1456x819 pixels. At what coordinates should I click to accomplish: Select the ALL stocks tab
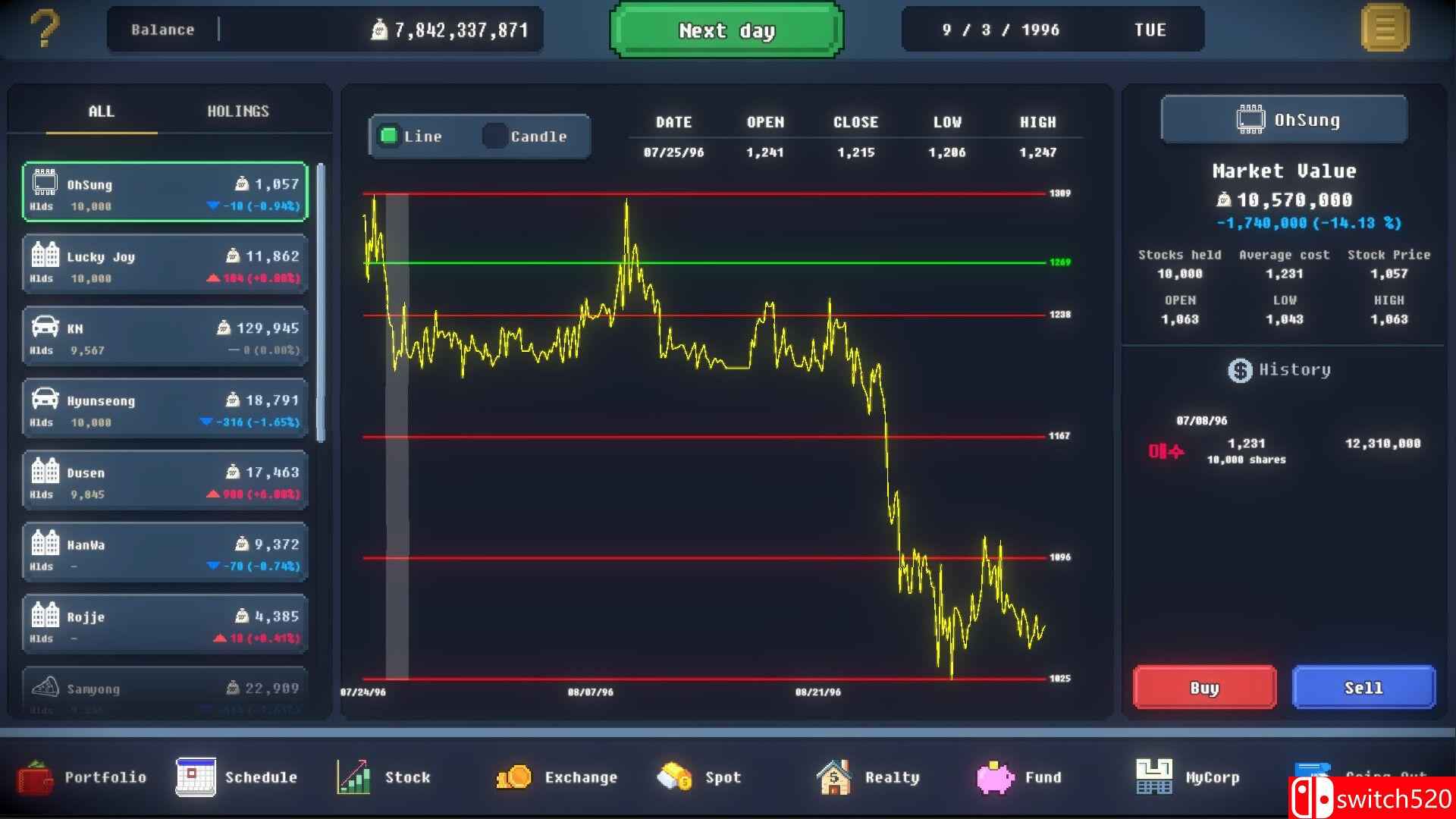click(102, 111)
